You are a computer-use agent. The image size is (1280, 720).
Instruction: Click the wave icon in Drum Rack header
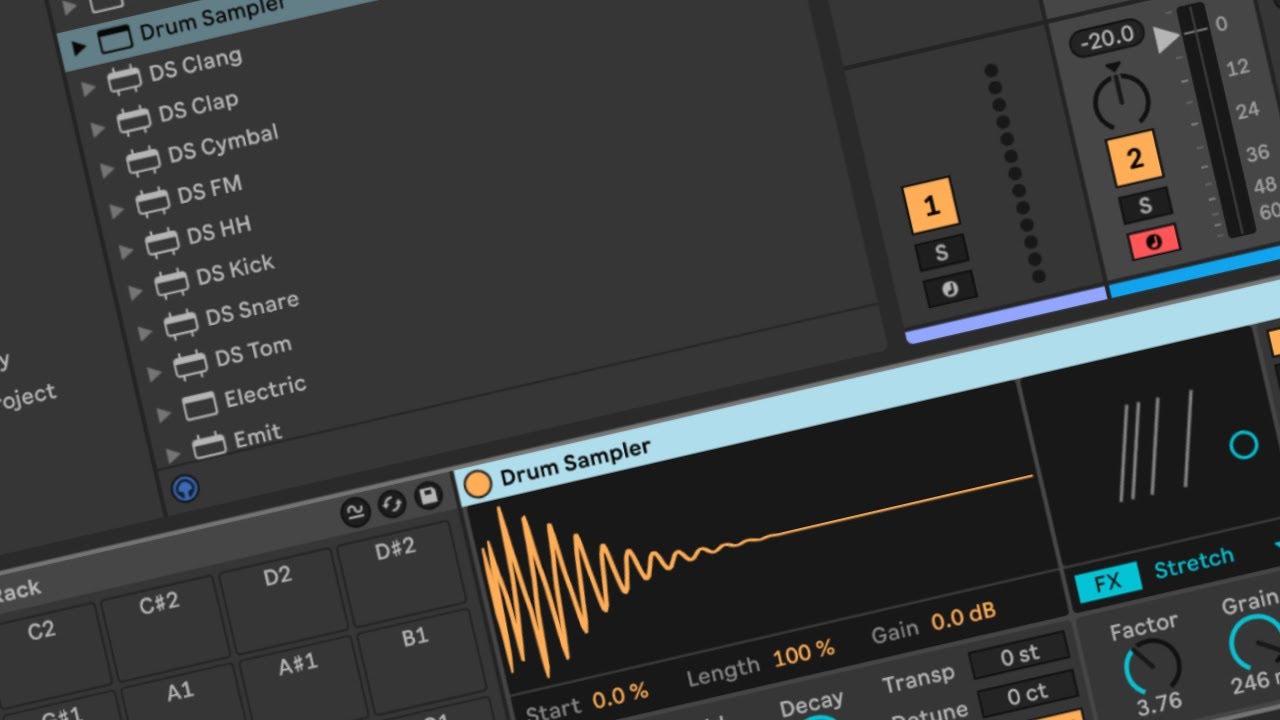point(355,513)
